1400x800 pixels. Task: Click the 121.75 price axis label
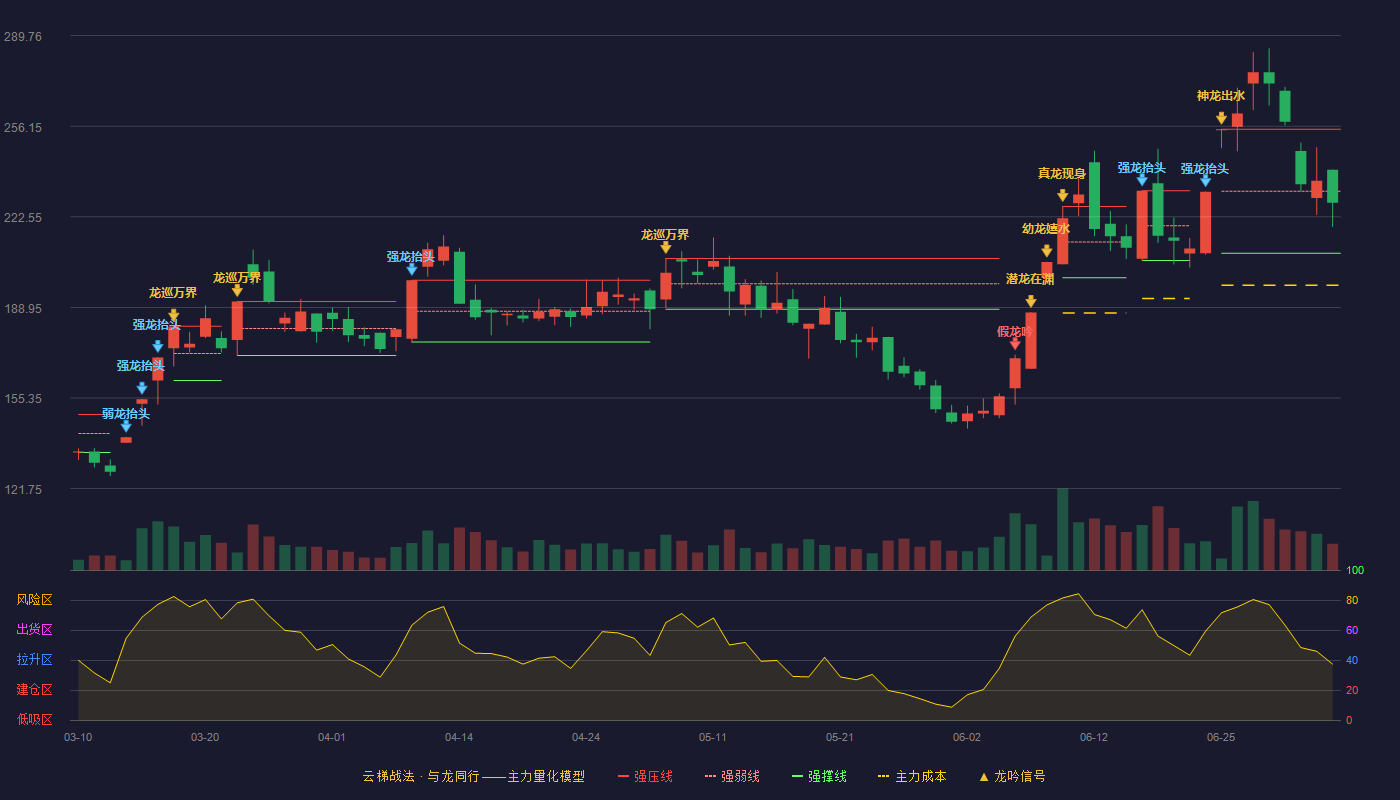tap(23, 489)
